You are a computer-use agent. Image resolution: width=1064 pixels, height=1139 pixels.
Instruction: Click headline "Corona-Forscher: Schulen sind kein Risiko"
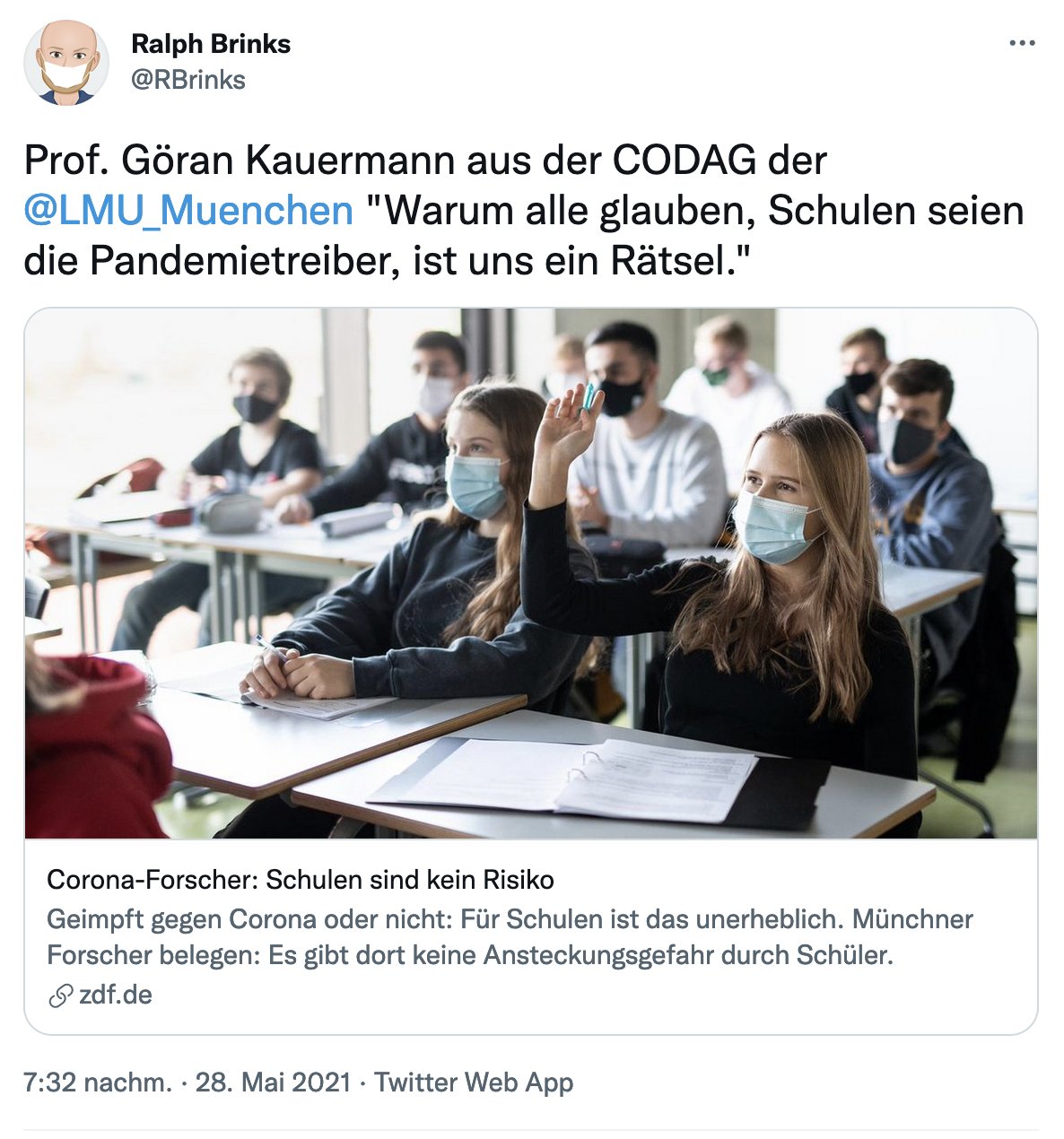pos(300,880)
